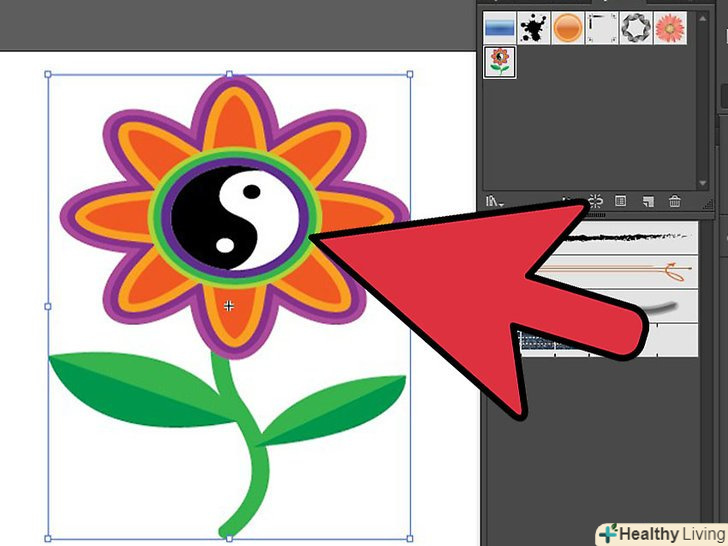Open the Symbol Libraries menu
The width and height of the screenshot is (728, 546).
point(494,201)
